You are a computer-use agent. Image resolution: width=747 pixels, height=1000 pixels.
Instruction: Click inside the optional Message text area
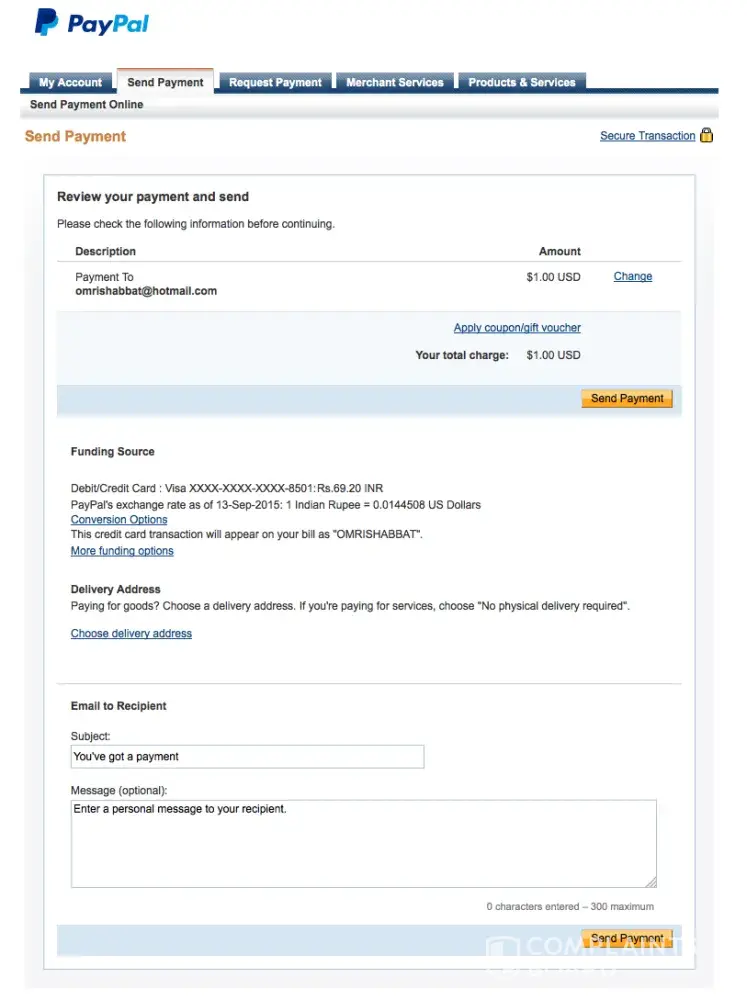coord(363,843)
